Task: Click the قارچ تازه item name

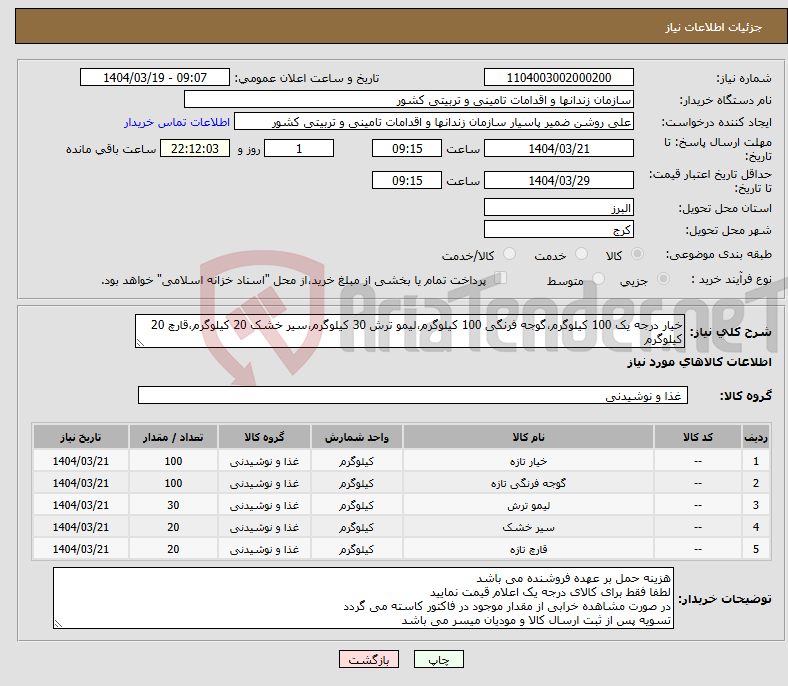Action: (x=528, y=549)
